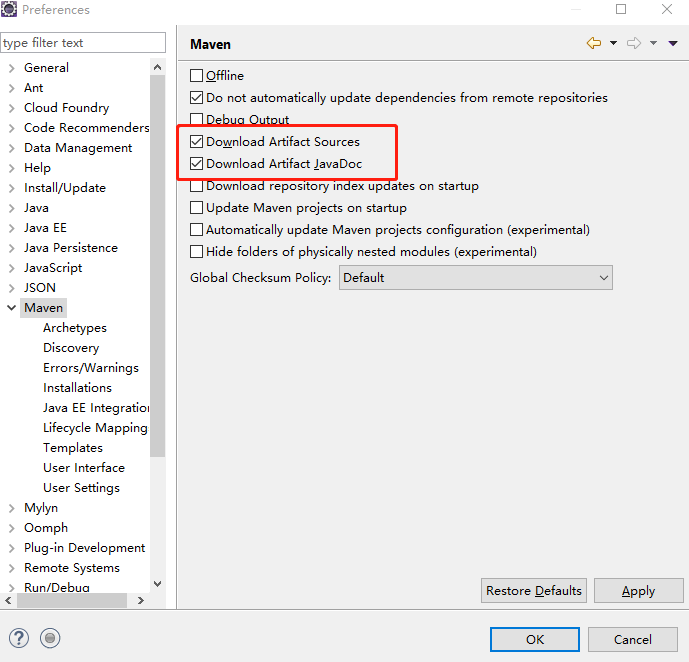Click the tree vertical scrollbar thumb
Screen dimensions: 689x662
click(157, 266)
